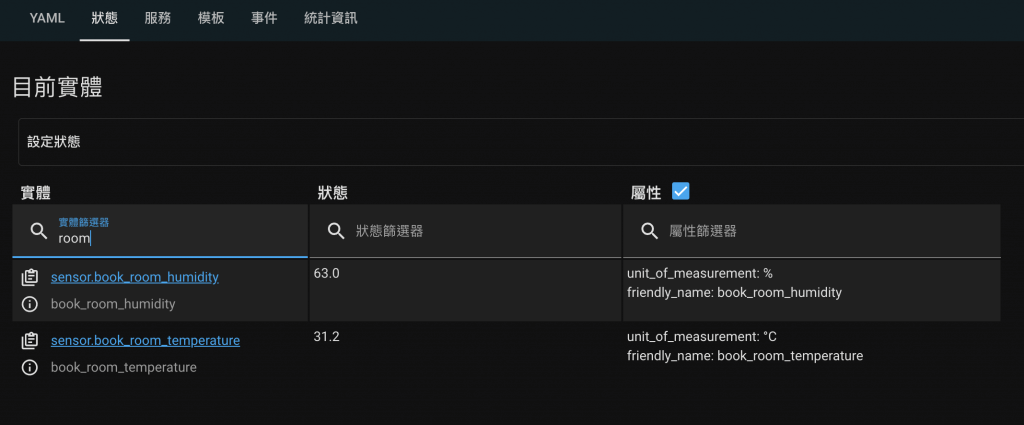Open the 事件 tab

point(264,18)
